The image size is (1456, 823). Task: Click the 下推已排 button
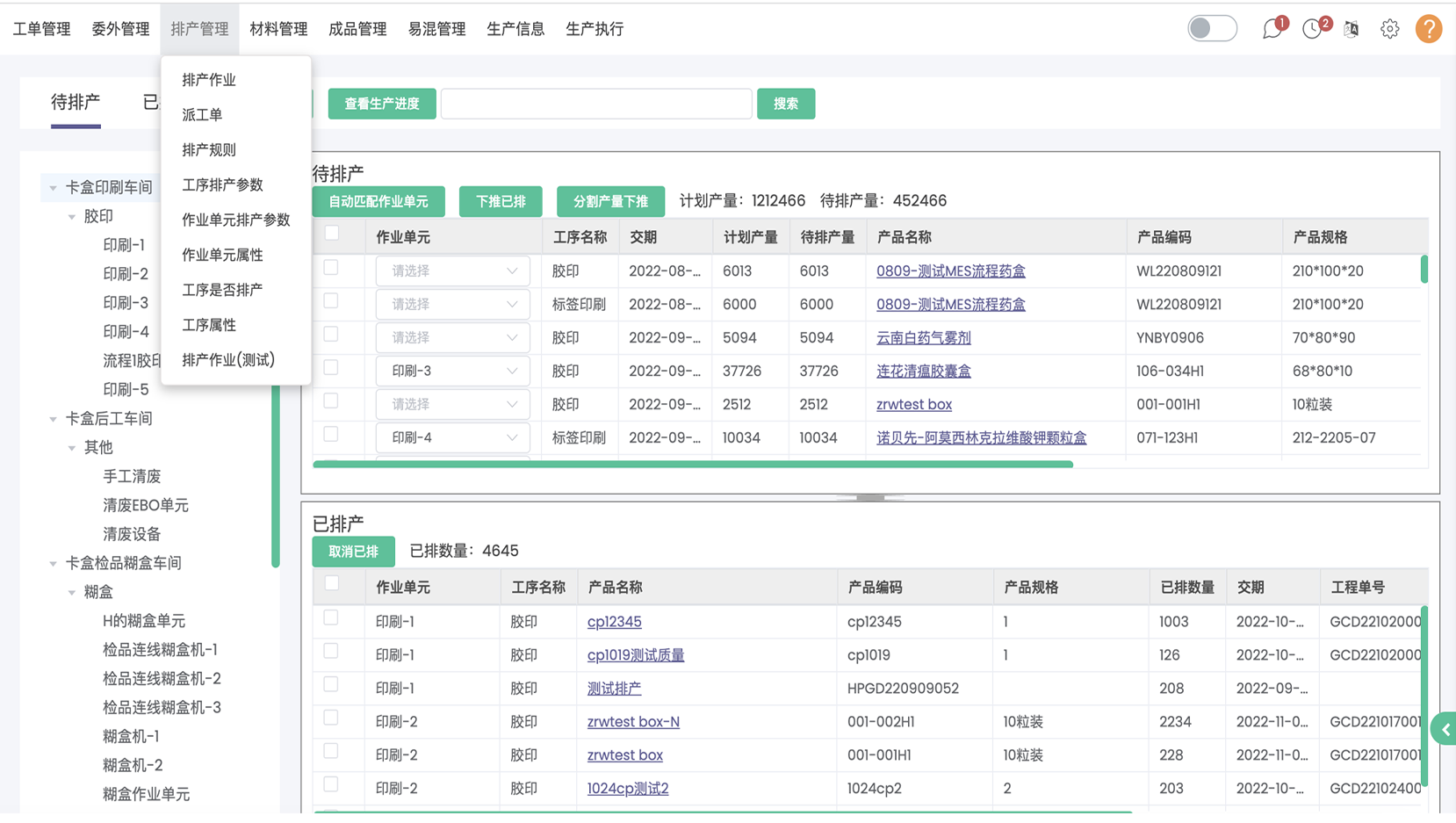pos(501,202)
